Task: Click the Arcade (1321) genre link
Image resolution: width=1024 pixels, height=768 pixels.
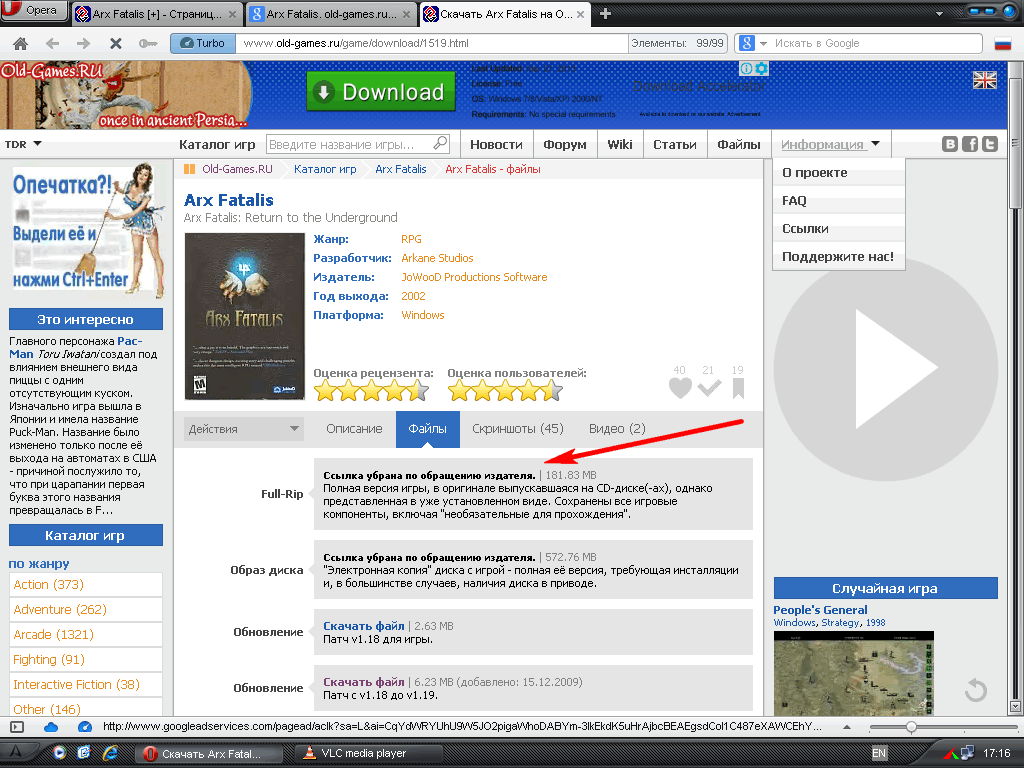Action: coord(54,634)
